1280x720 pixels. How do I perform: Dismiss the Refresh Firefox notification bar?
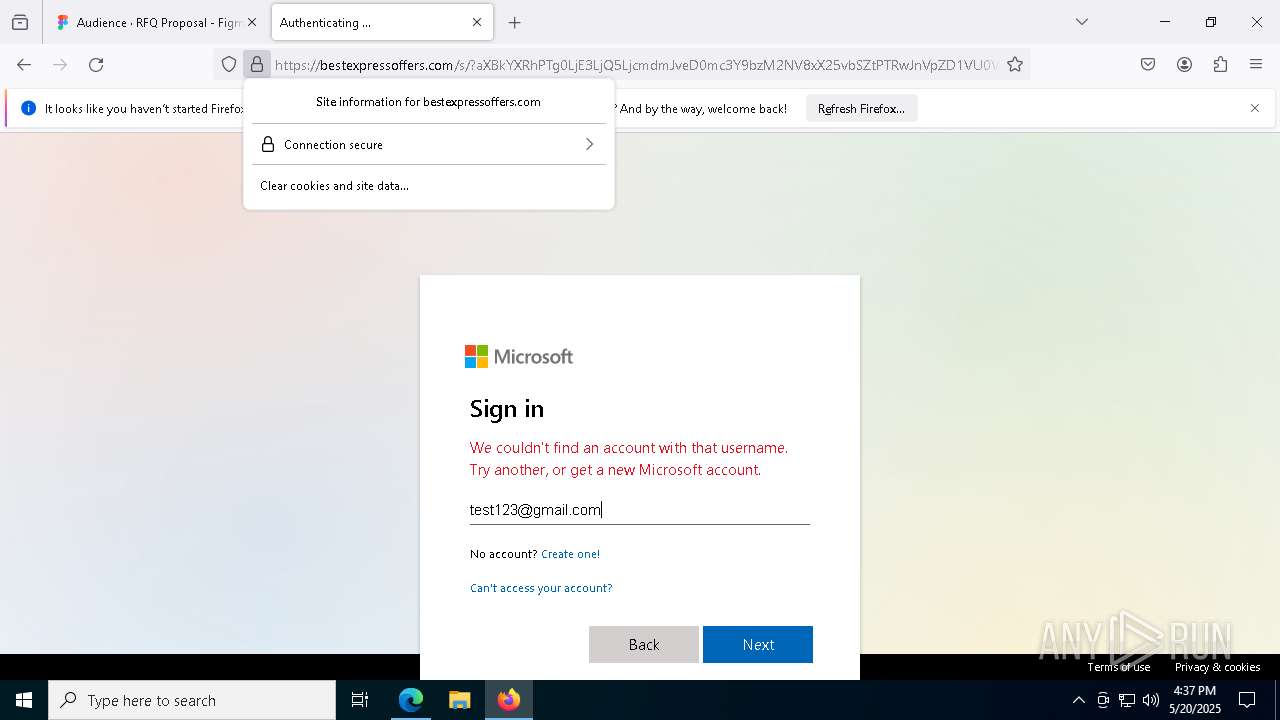tap(1255, 108)
